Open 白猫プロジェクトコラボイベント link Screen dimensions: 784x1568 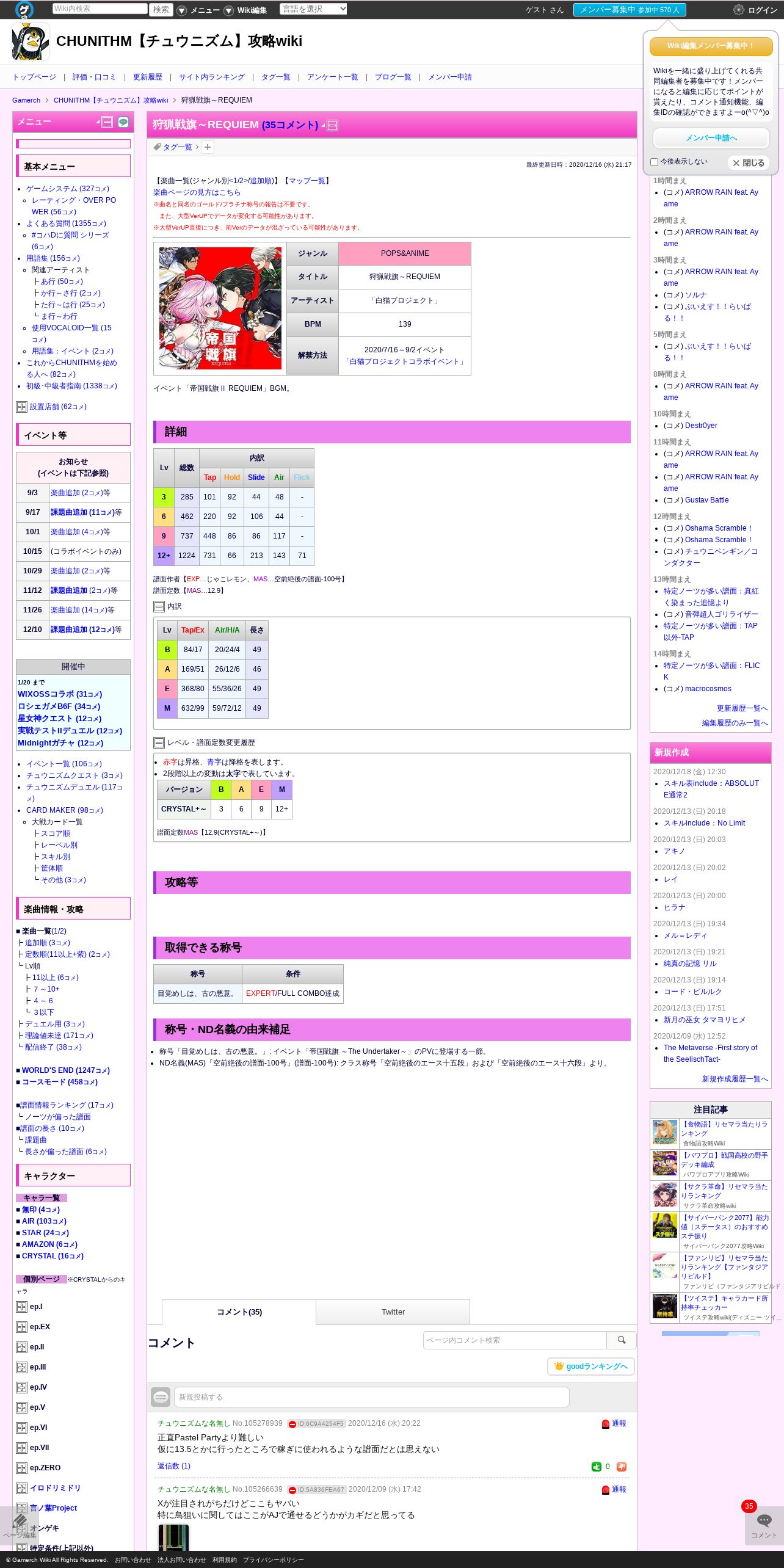(405, 361)
